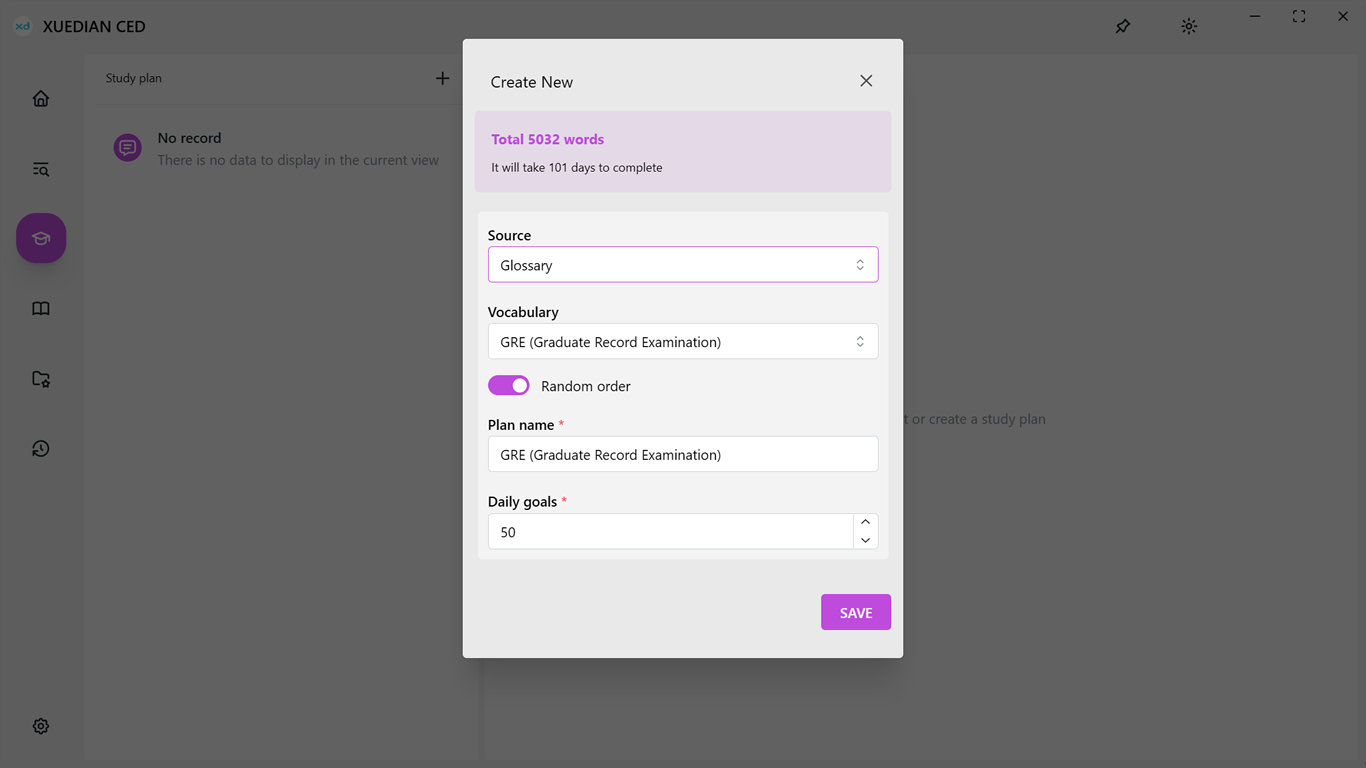Click 'It will take 101 days' text
The height and width of the screenshot is (768, 1366).
[x=577, y=167]
